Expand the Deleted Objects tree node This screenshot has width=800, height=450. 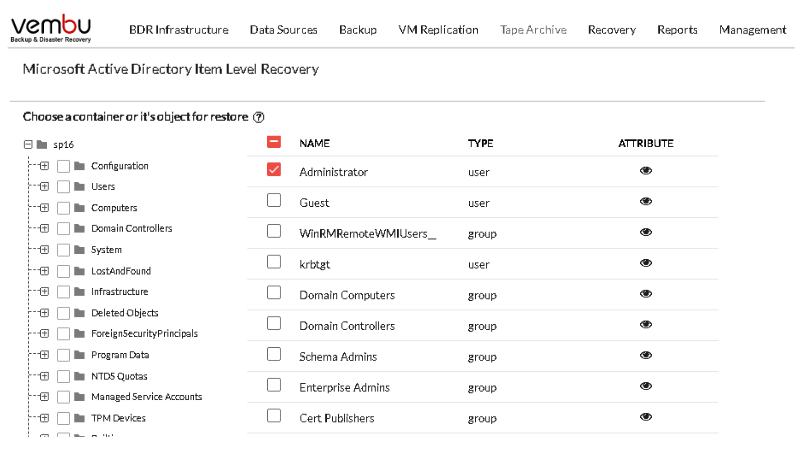(44, 313)
